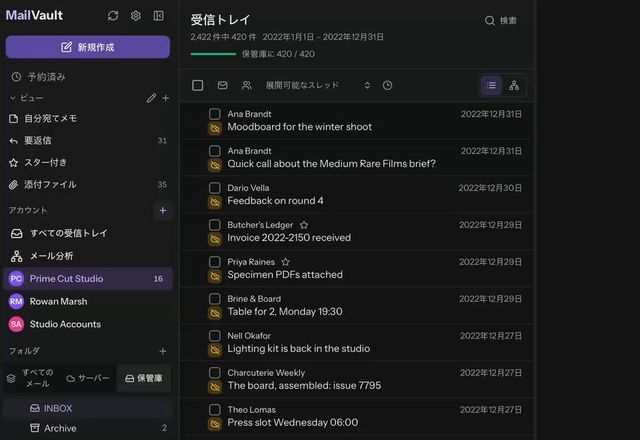Image resolution: width=640 pixels, height=440 pixels.
Task: Toggle star beside Priya Raines
Action: coord(285,262)
